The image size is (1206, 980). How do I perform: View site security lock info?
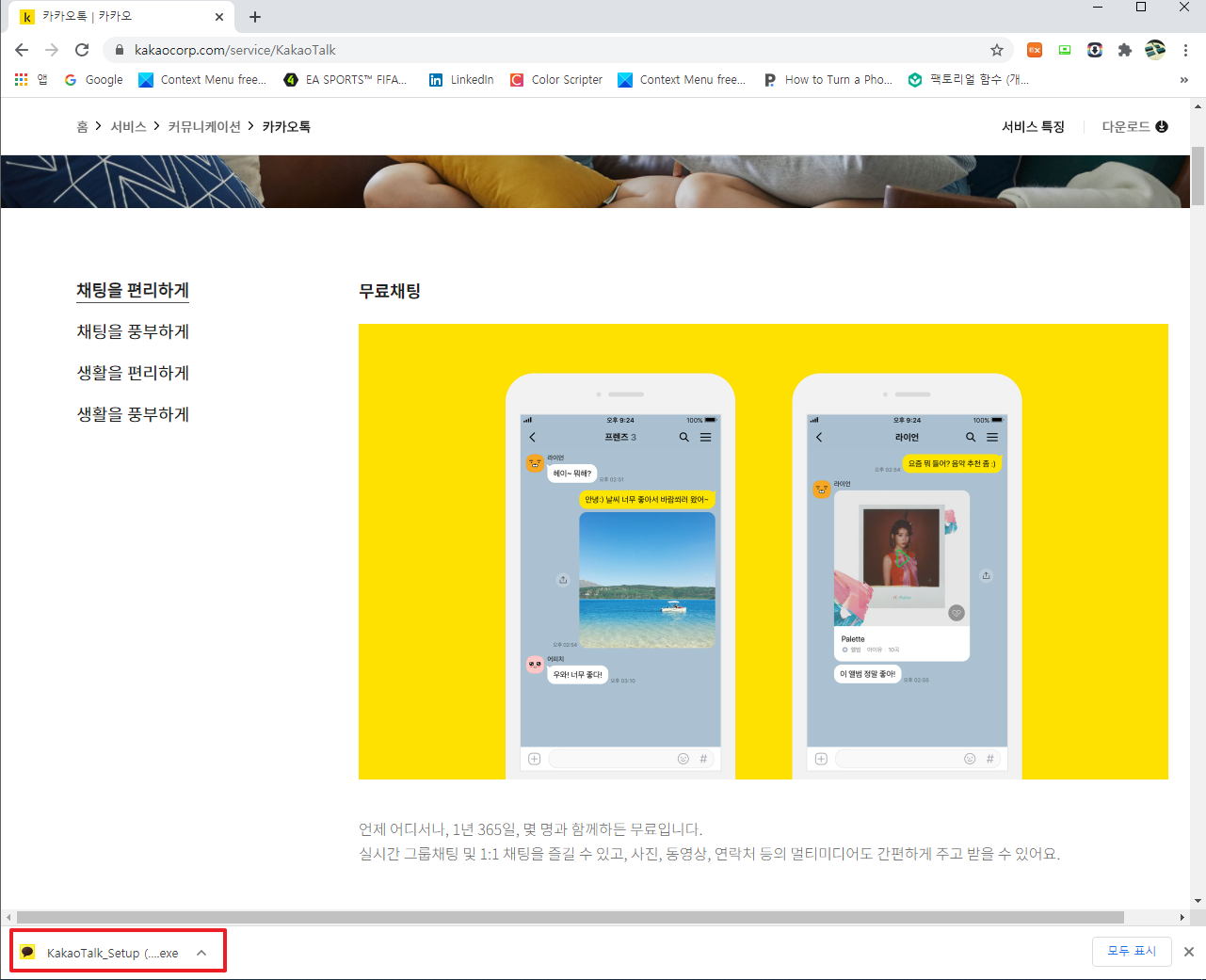click(119, 50)
